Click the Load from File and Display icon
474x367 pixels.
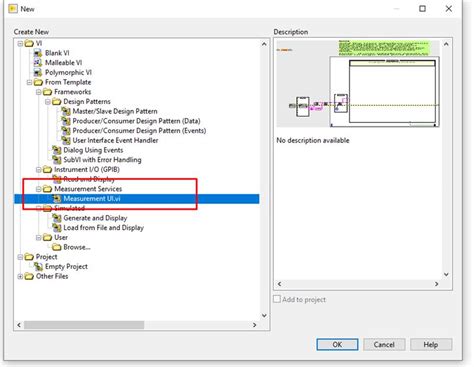click(x=57, y=227)
